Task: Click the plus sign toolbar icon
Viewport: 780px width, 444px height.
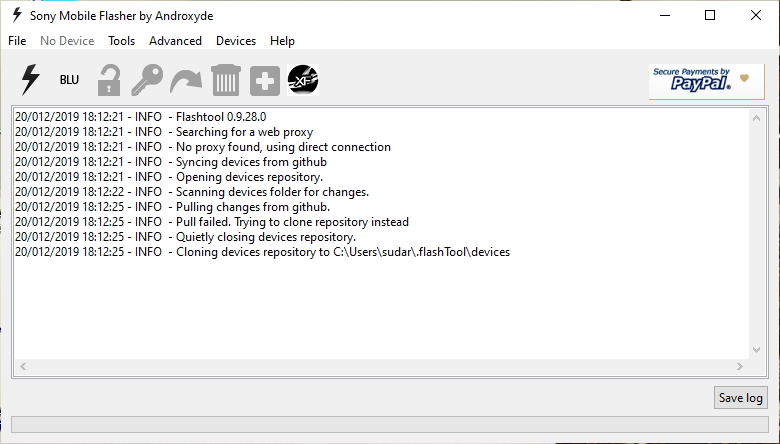Action: point(265,80)
